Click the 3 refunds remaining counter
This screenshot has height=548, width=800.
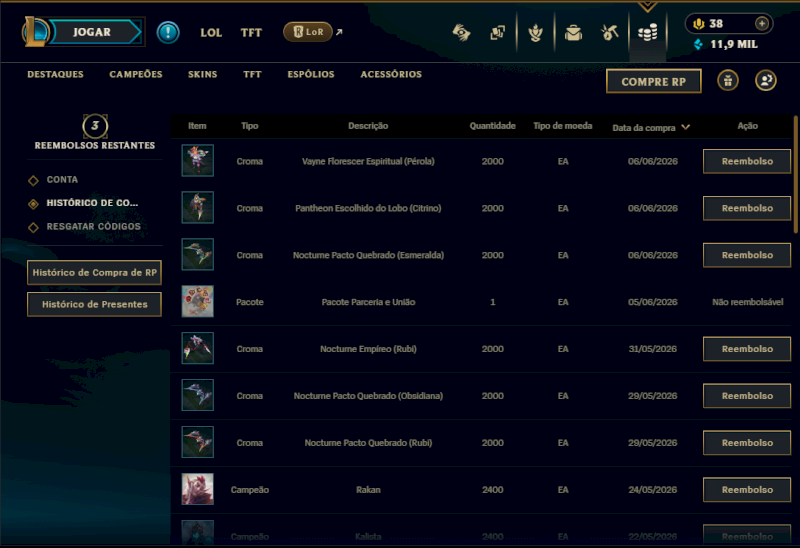pos(95,126)
